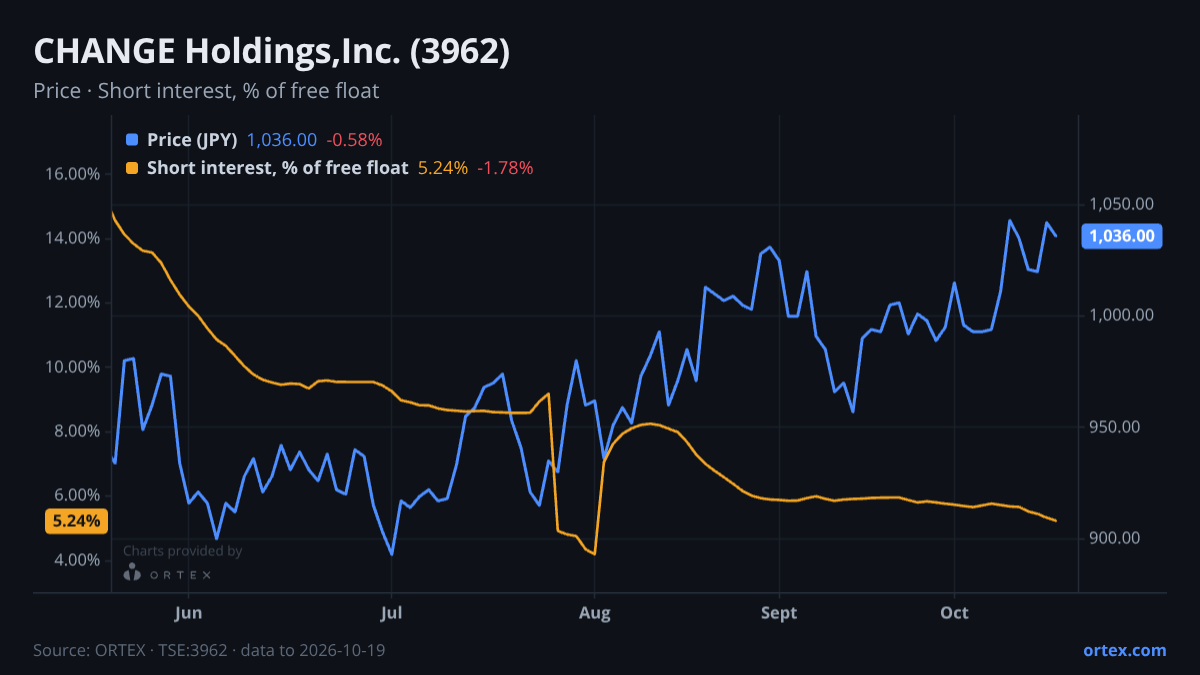Click the 1,050.00 right axis label
The height and width of the screenshot is (675, 1200).
(x=1122, y=204)
